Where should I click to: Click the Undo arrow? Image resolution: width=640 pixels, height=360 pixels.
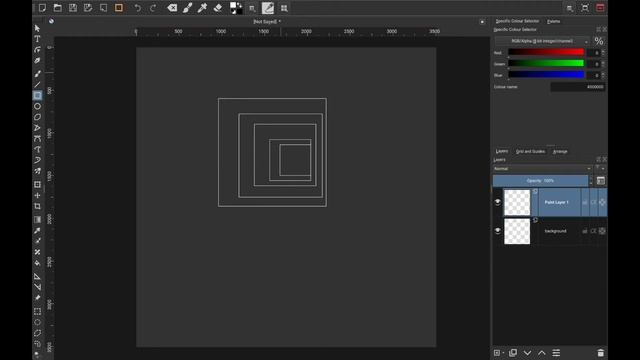tap(138, 8)
